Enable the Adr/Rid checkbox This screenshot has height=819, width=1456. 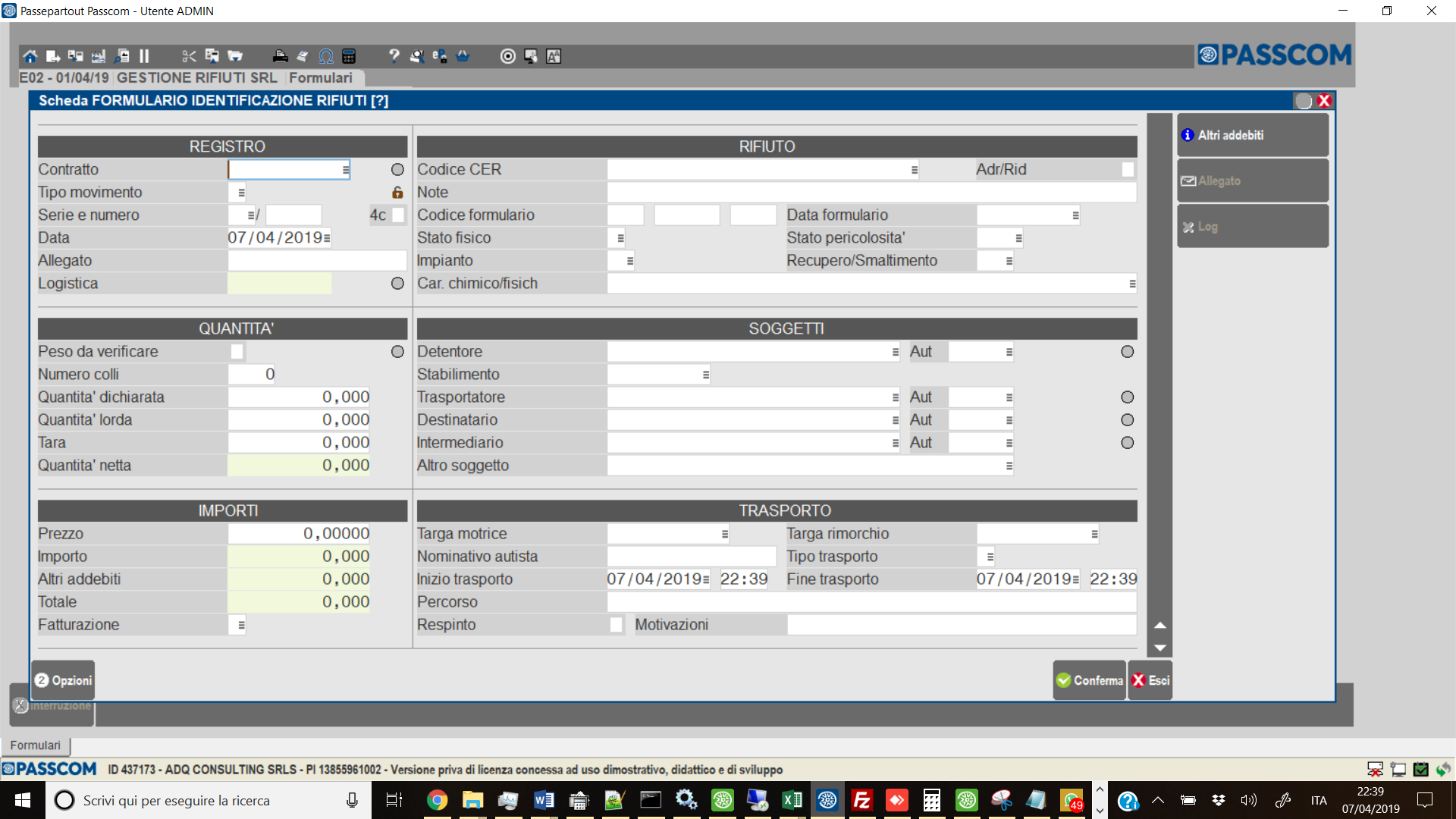pos(1128,170)
